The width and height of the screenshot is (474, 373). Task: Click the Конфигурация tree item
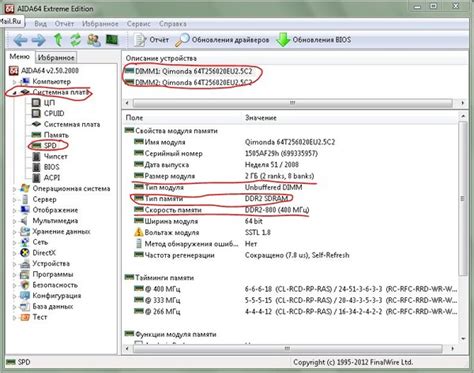point(51,296)
